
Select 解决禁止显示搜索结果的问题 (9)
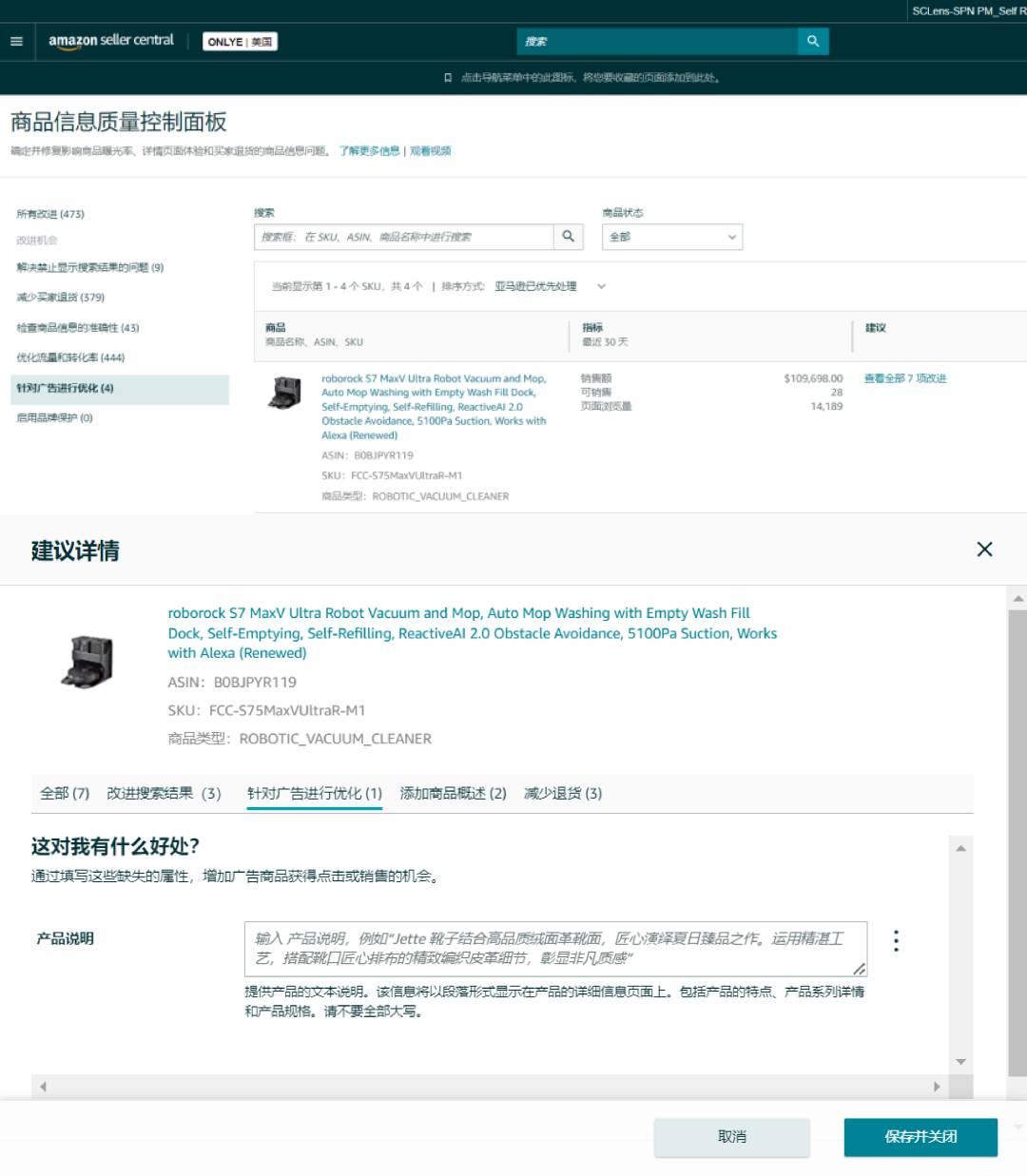click(90, 268)
